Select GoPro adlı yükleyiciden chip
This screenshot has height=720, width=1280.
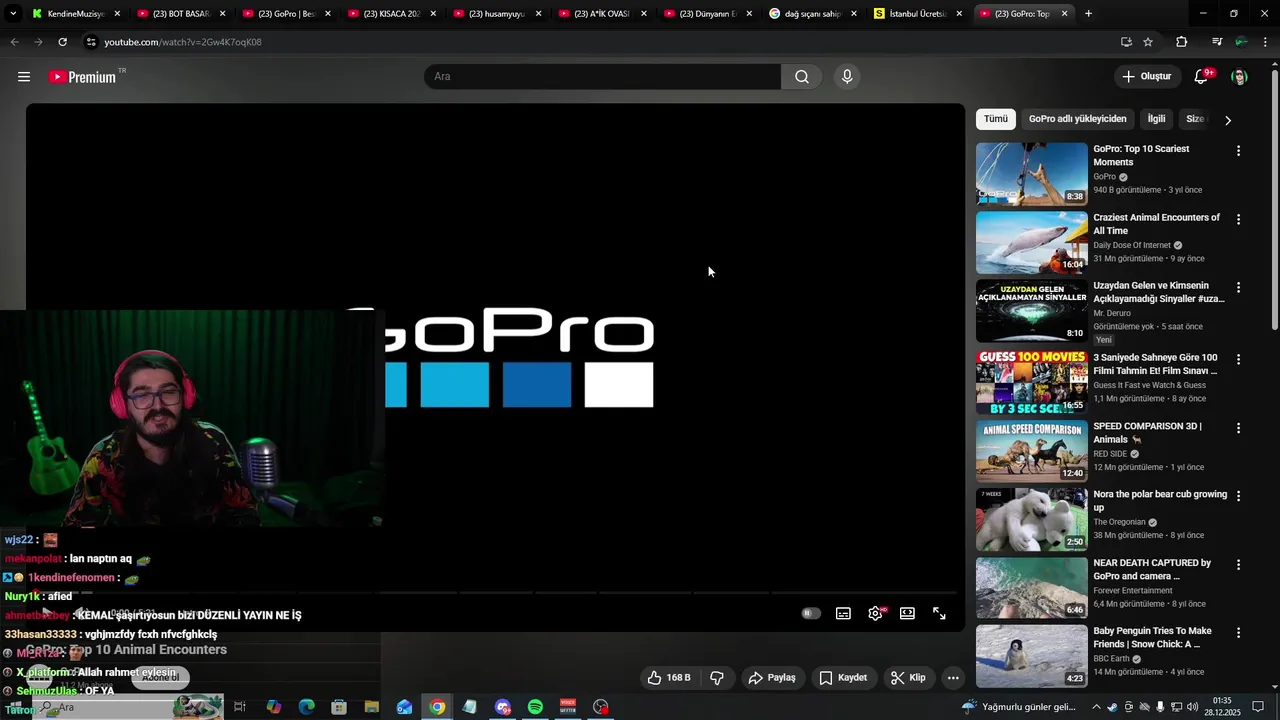pyautogui.click(x=1077, y=119)
